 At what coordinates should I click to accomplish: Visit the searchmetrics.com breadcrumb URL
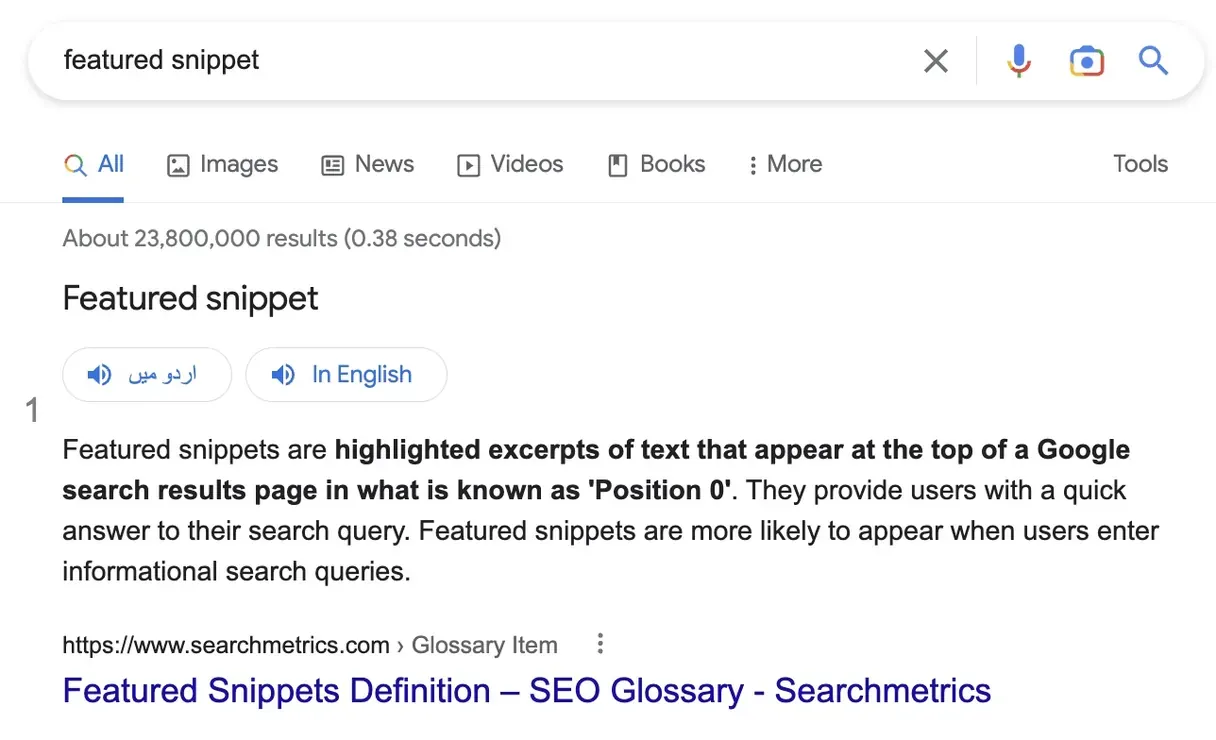tap(226, 645)
